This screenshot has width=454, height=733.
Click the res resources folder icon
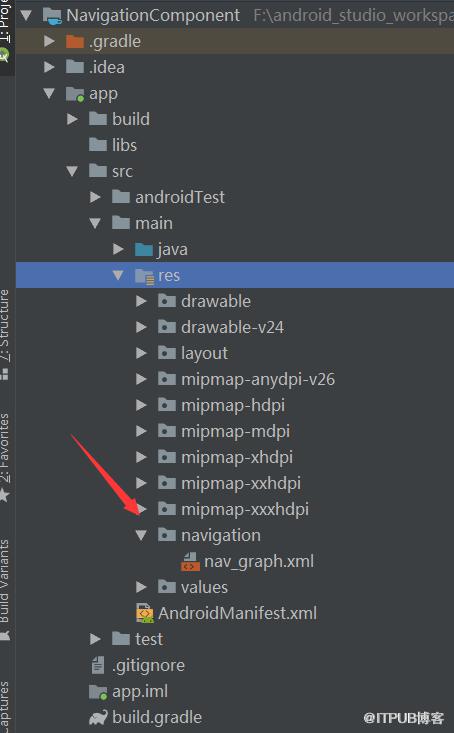click(x=144, y=276)
